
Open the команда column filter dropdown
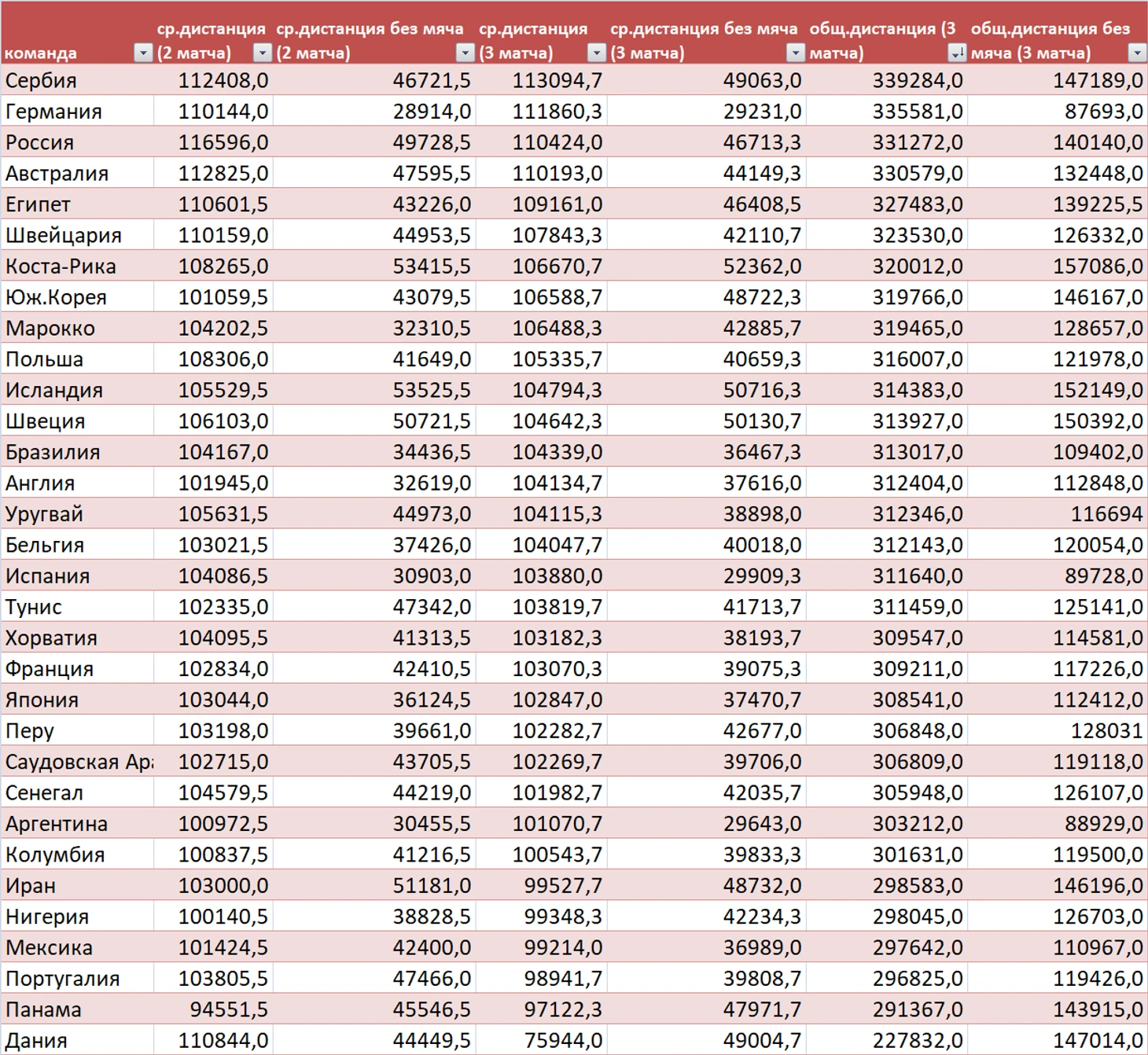(142, 53)
